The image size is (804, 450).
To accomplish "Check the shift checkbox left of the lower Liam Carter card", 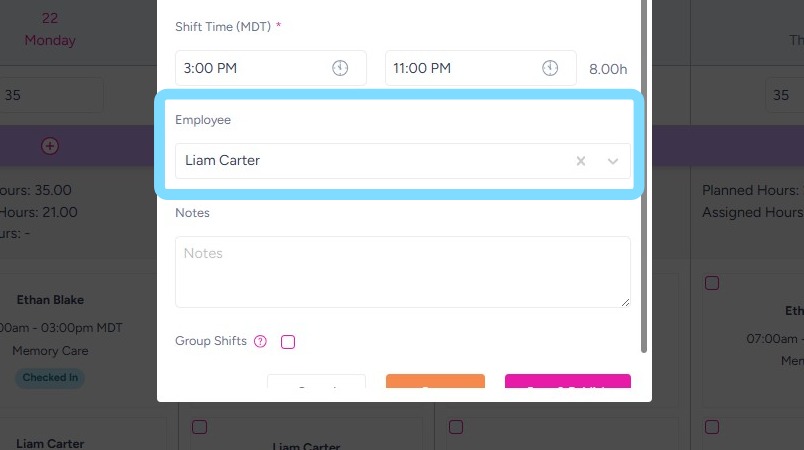I will (x=199, y=427).
